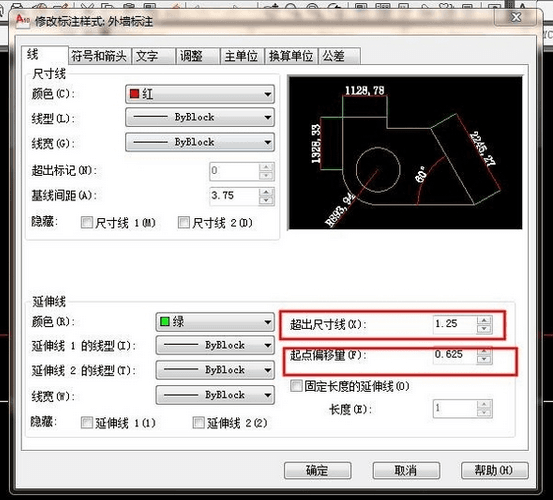Click the 确定 button
553x500 pixels.
(317, 470)
